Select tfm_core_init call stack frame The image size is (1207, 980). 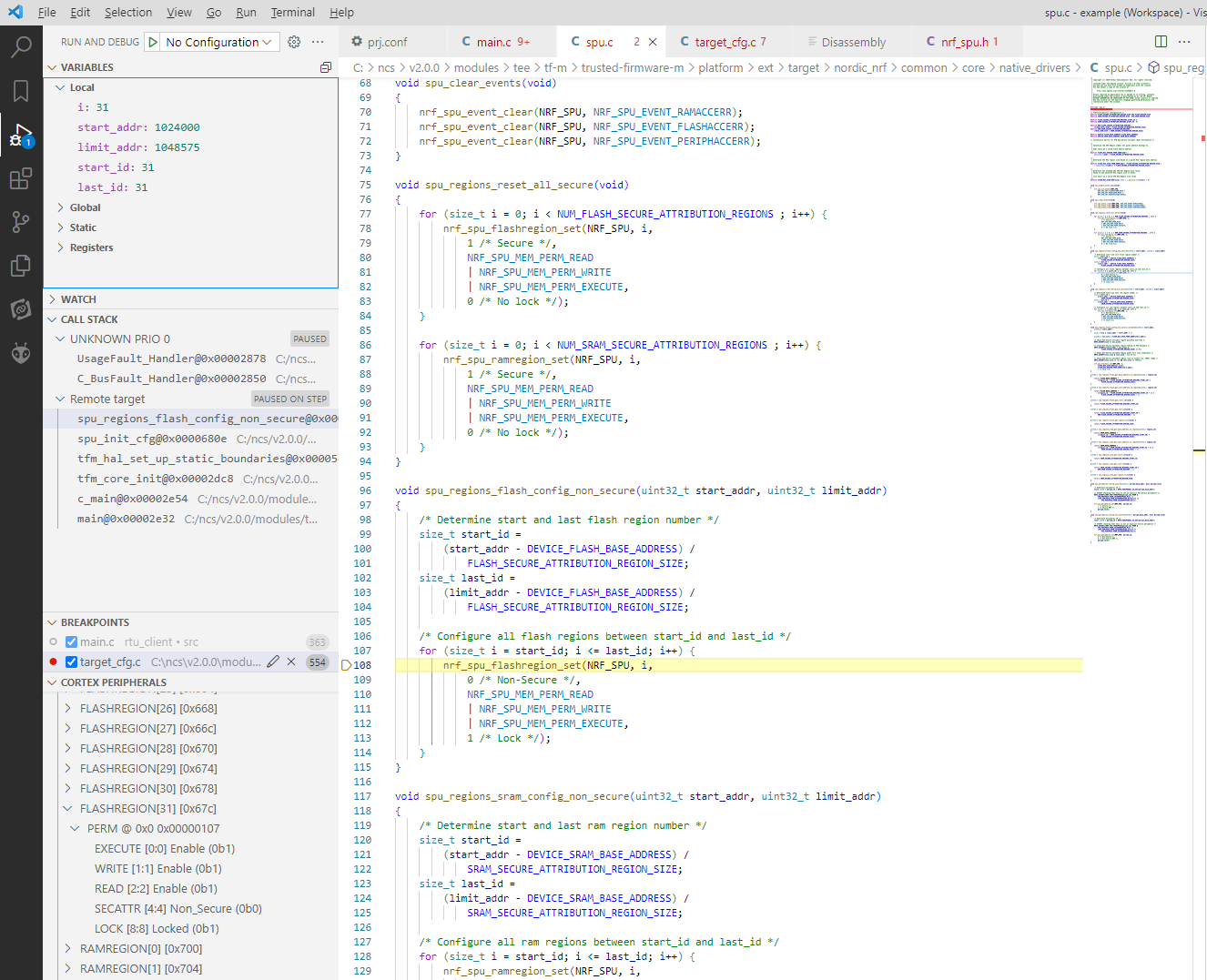tap(190, 479)
